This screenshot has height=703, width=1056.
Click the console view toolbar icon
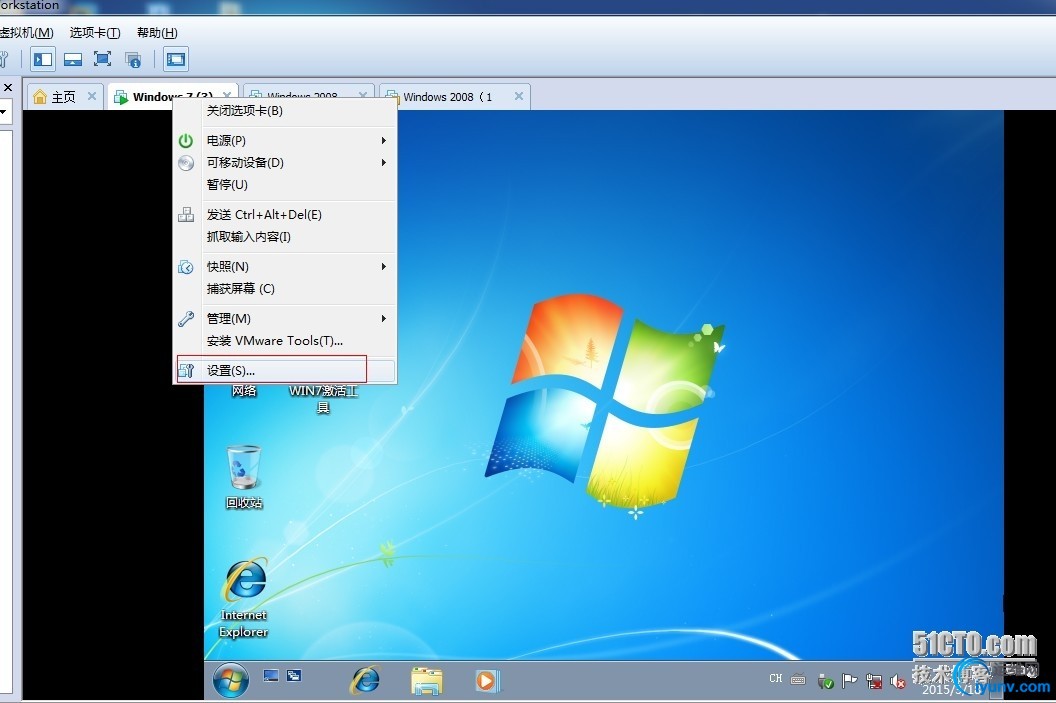(x=176, y=59)
